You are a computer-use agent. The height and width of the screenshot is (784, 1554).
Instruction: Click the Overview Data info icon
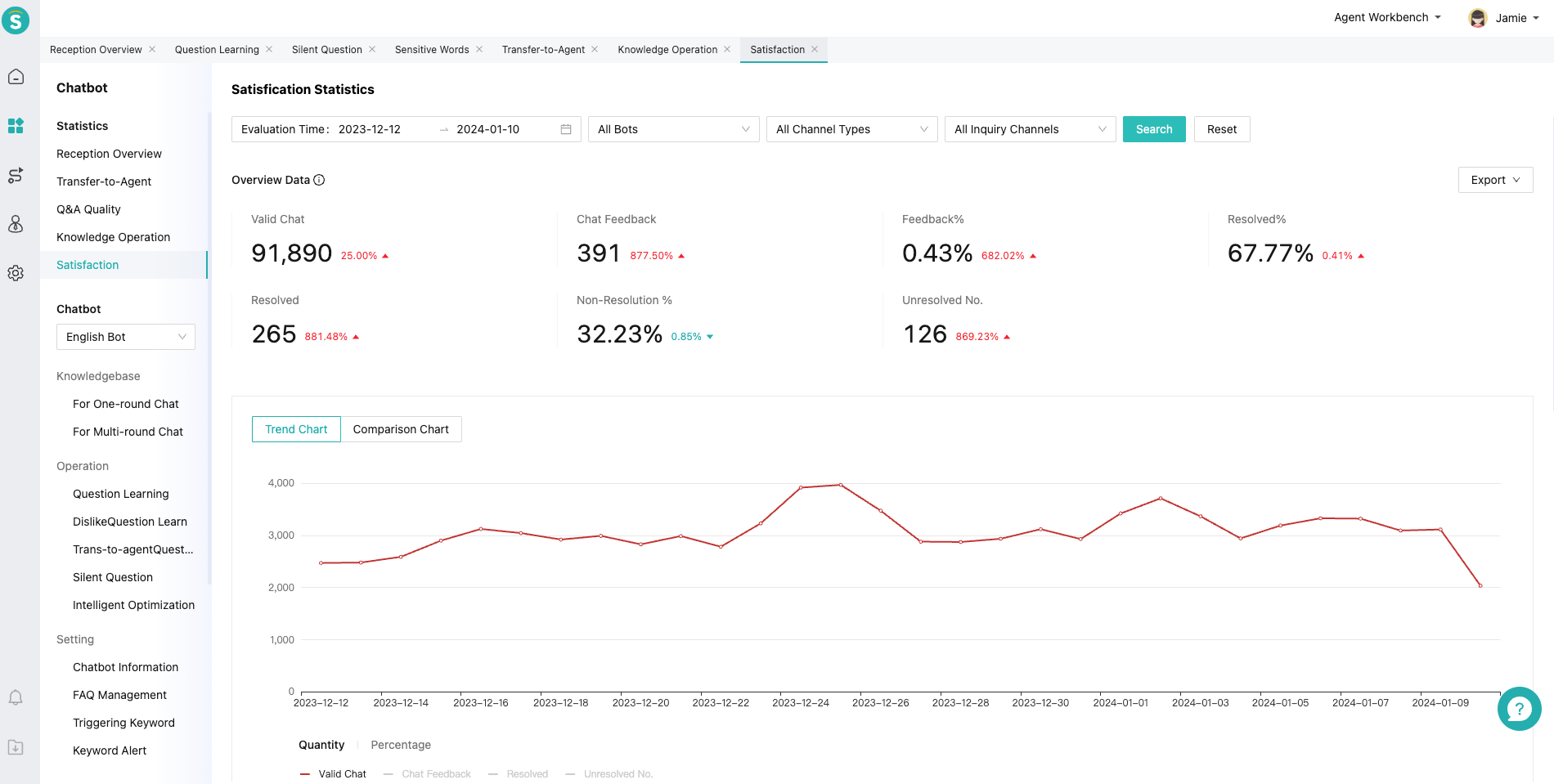tap(319, 180)
